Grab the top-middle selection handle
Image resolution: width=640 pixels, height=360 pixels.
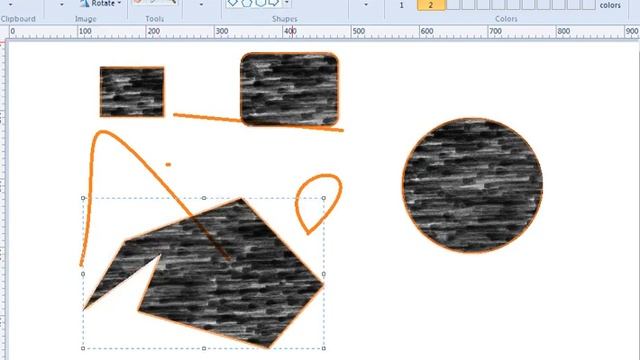[x=204, y=198]
